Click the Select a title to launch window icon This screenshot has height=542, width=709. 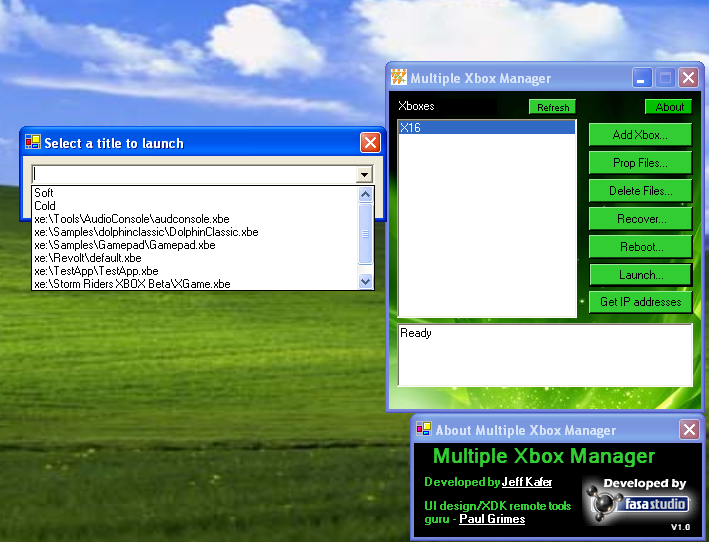click(x=33, y=142)
